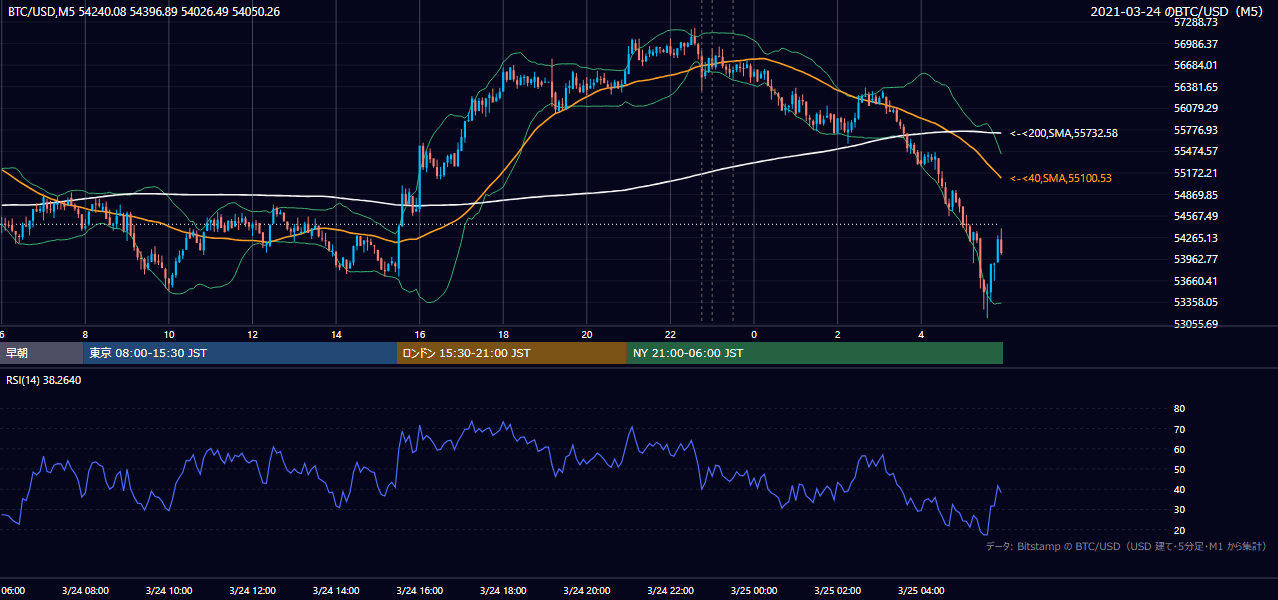Click the RSI scale value 70
Image resolution: width=1278 pixels, height=600 pixels.
pyautogui.click(x=1179, y=429)
